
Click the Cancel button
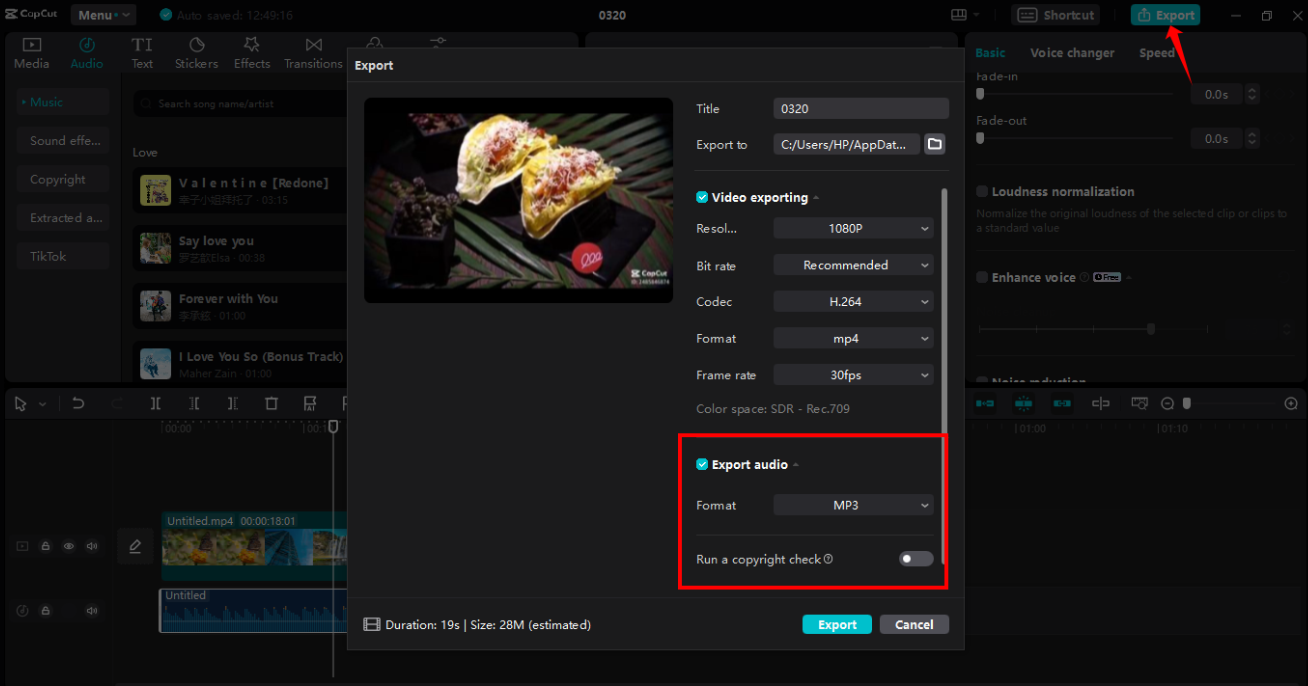[x=914, y=625]
